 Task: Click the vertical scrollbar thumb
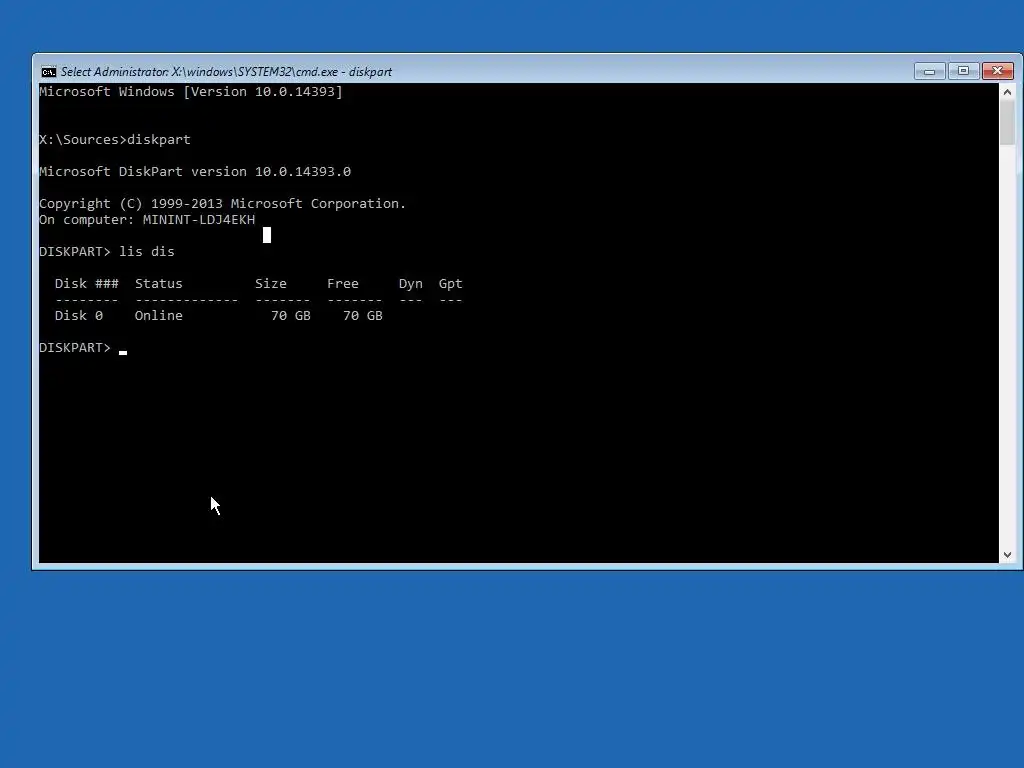pyautogui.click(x=1007, y=123)
